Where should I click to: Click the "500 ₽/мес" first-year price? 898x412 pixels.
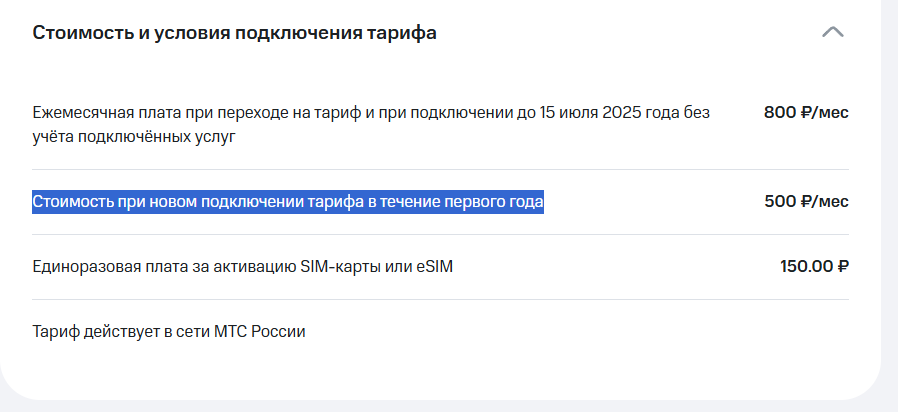point(806,202)
